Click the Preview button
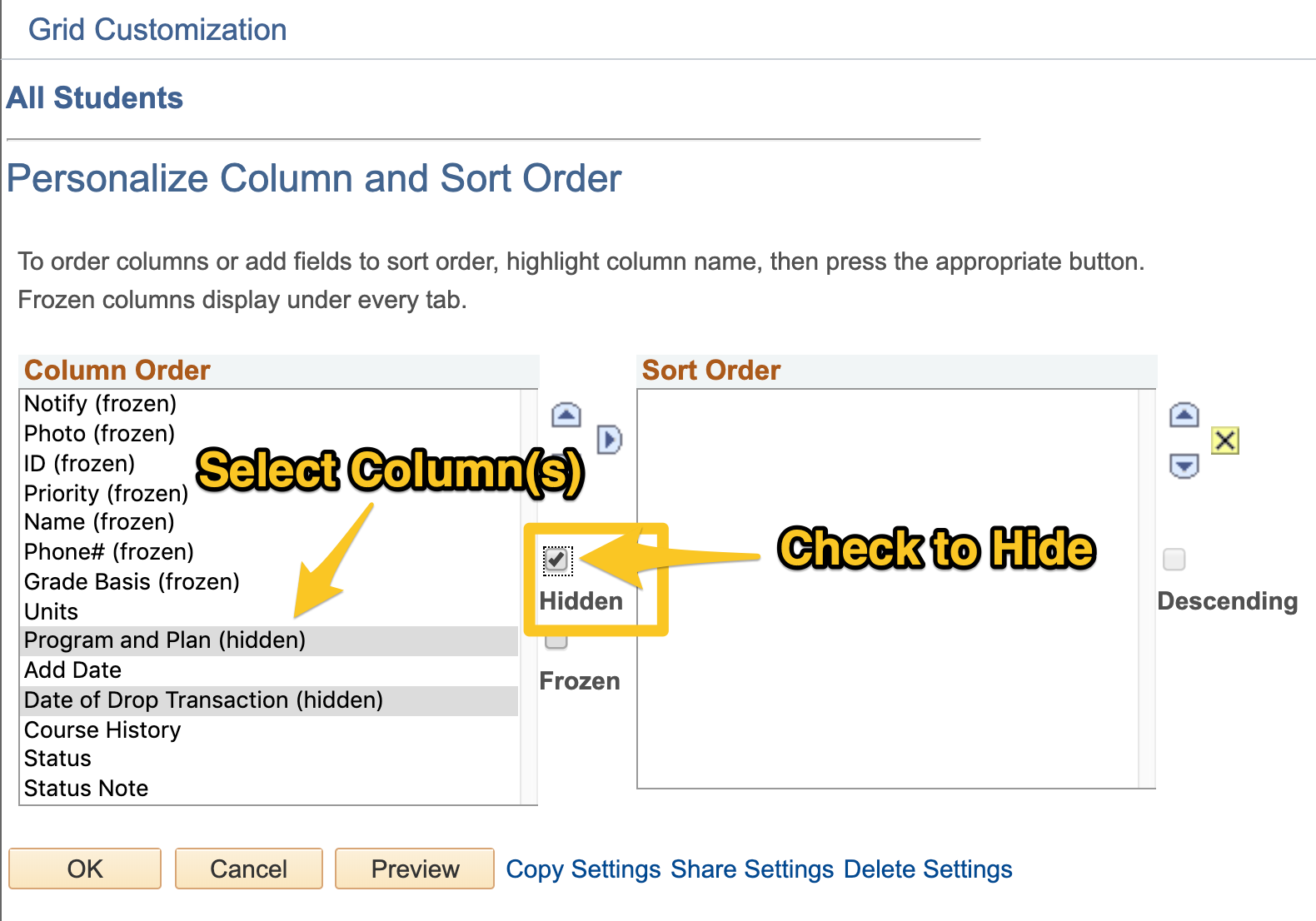The image size is (1316, 921). (x=415, y=869)
